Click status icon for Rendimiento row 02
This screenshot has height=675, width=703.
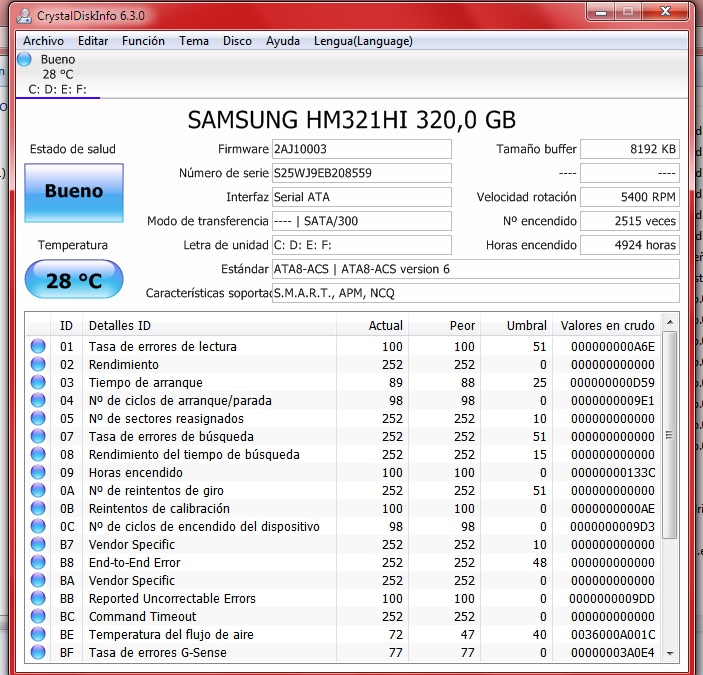coord(38,364)
